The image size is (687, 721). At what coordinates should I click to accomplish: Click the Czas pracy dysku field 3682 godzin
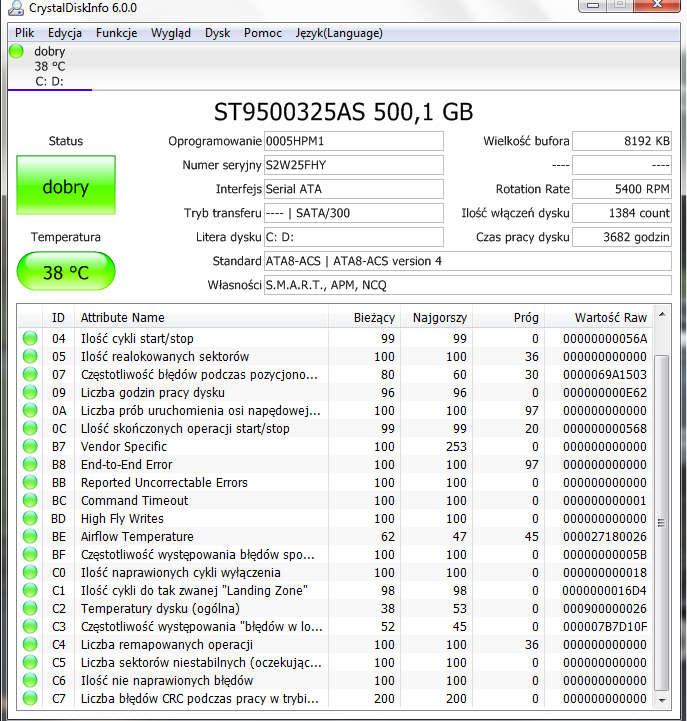pyautogui.click(x=622, y=237)
